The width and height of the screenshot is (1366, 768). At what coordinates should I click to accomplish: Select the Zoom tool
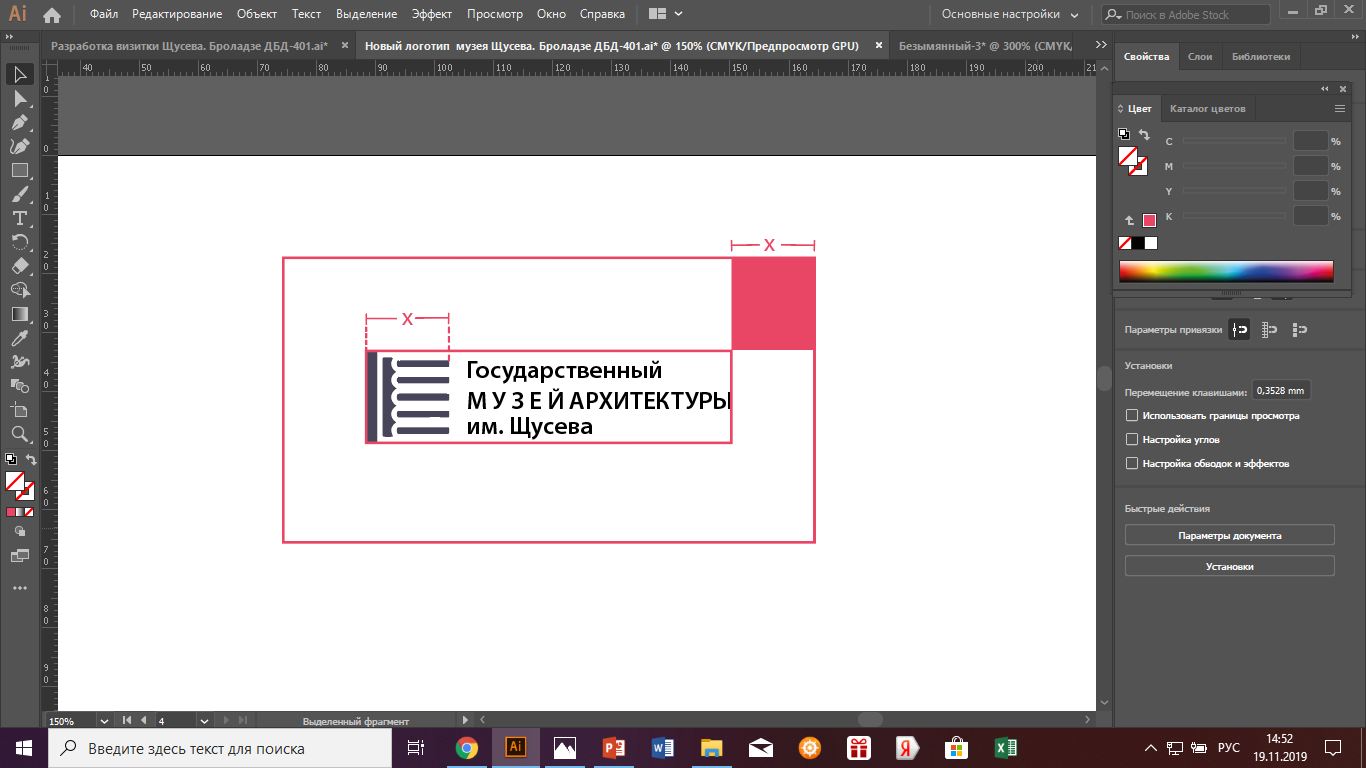pos(19,434)
